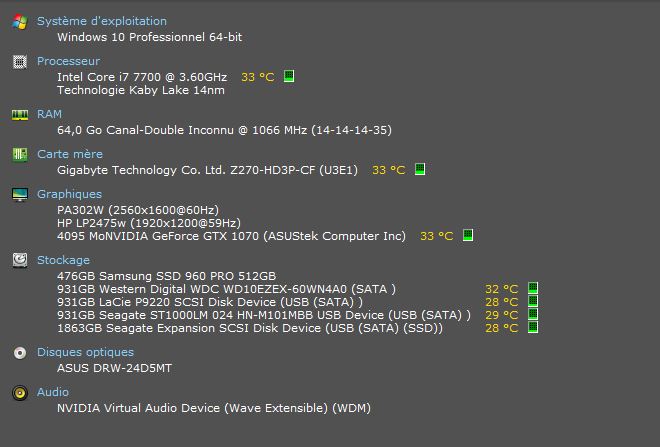Click the Windows flag icon beside Système d'exploitation
The width and height of the screenshot is (660, 447).
pyautogui.click(x=20, y=21)
